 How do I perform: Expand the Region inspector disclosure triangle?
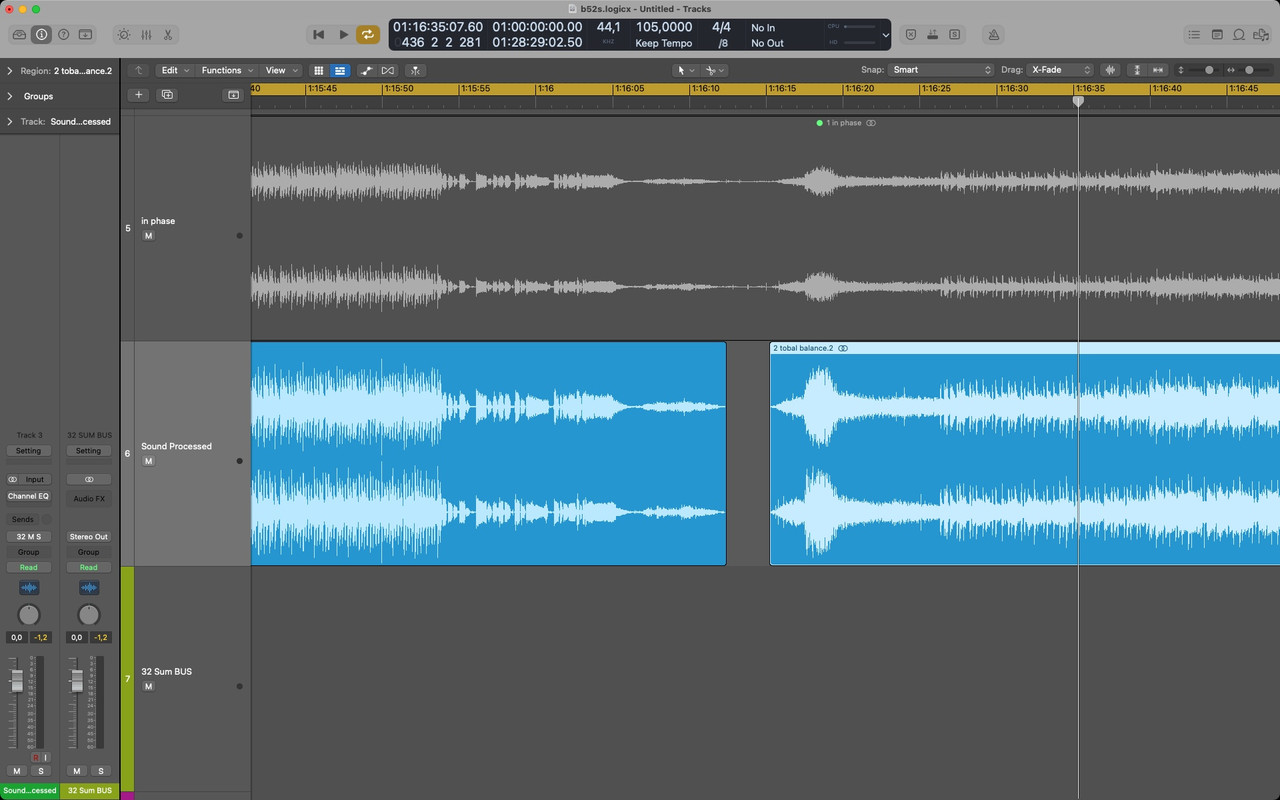coord(10,71)
